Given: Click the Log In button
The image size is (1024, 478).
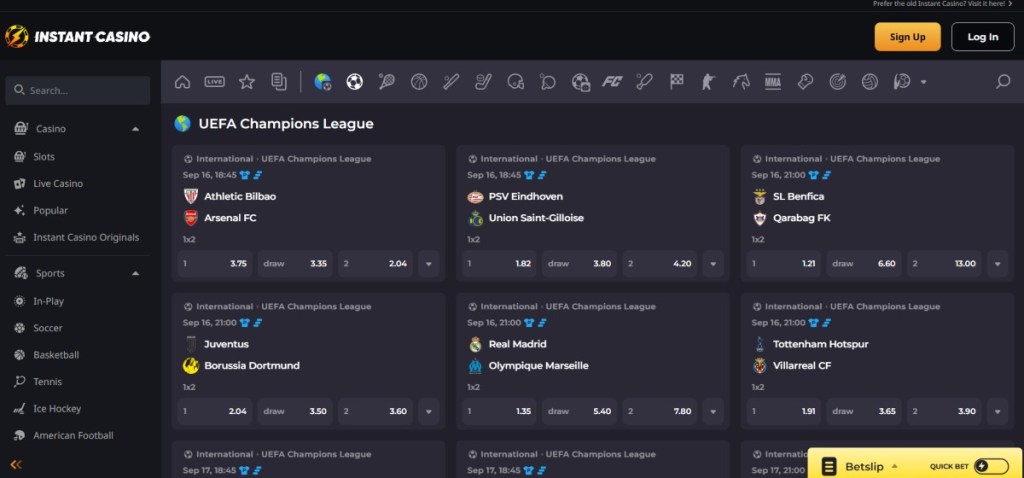Looking at the screenshot, I should click(x=982, y=37).
